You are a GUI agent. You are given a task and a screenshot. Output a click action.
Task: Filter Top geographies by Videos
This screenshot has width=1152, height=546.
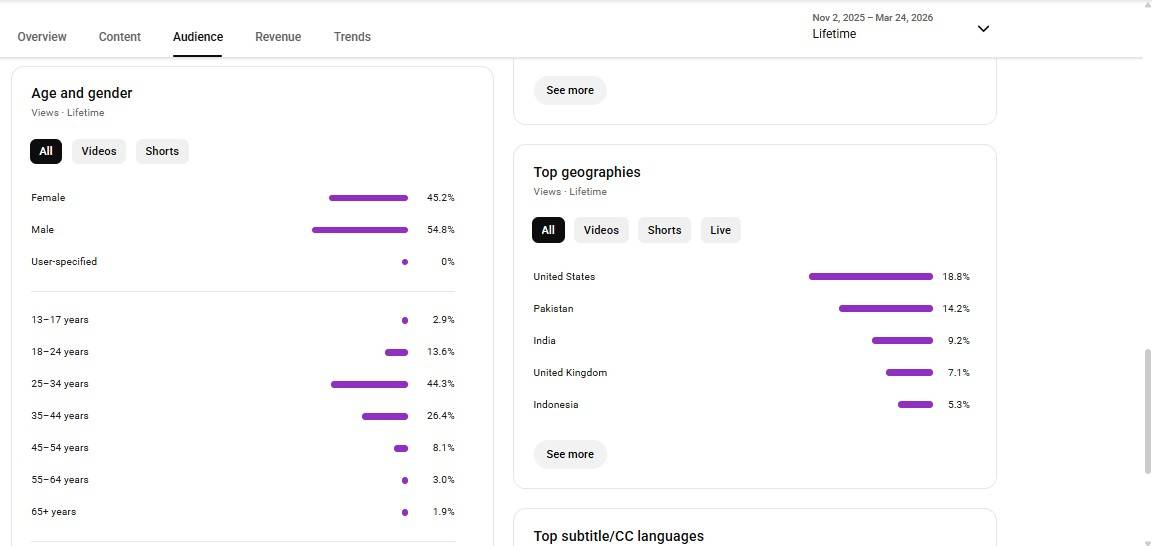click(x=601, y=230)
